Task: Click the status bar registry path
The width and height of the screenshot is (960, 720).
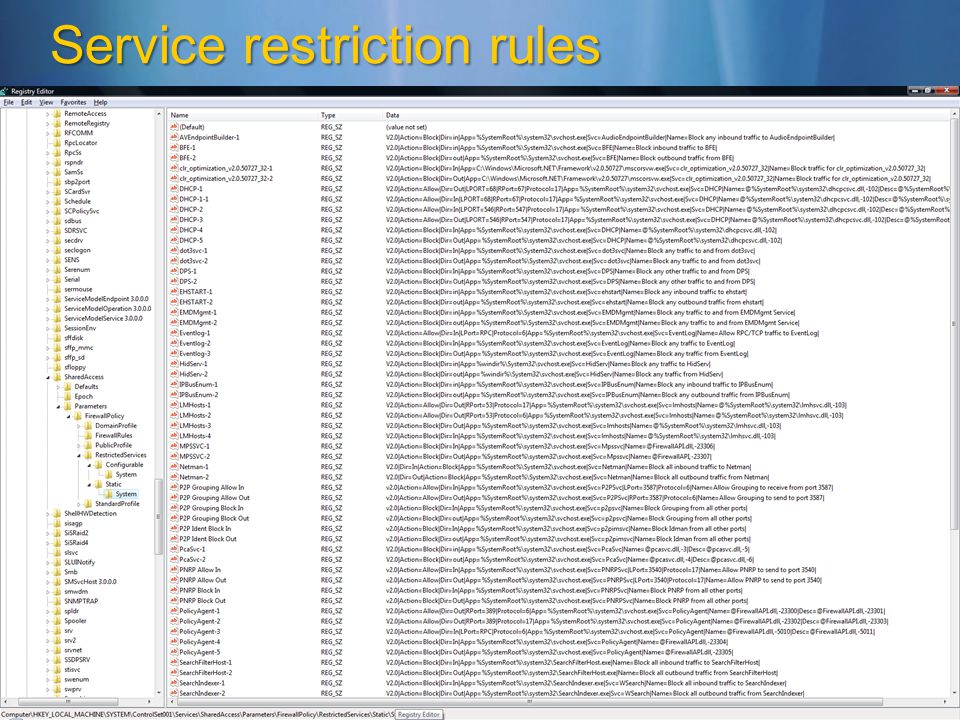Action: tap(197, 714)
